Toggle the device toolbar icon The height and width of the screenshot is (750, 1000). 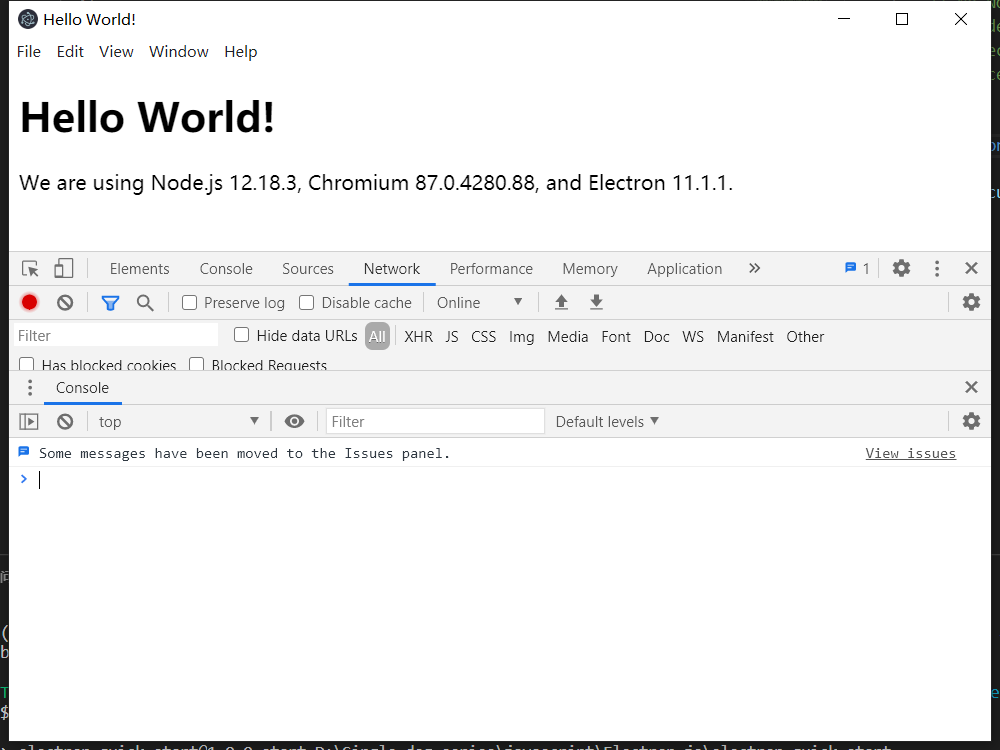pyautogui.click(x=64, y=268)
